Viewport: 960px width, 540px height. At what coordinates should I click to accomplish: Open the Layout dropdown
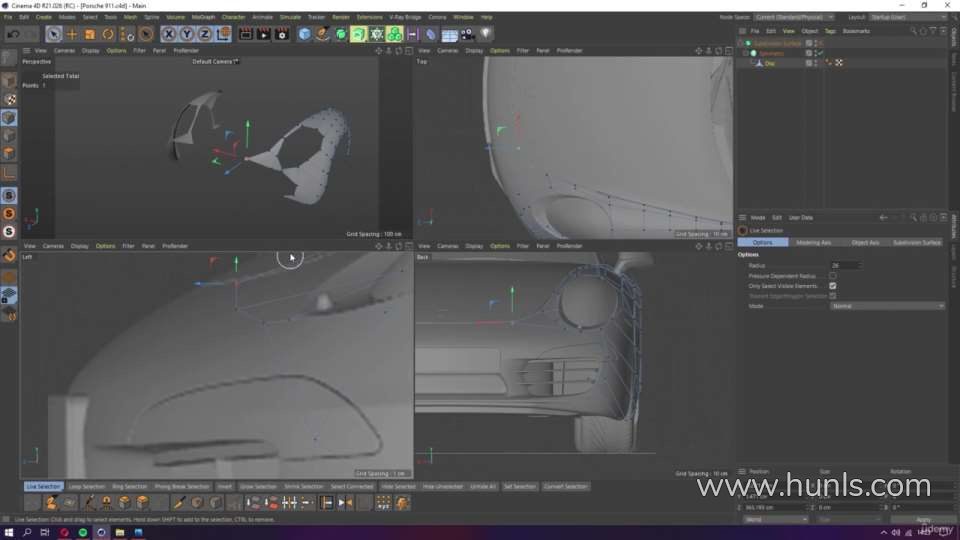point(908,17)
